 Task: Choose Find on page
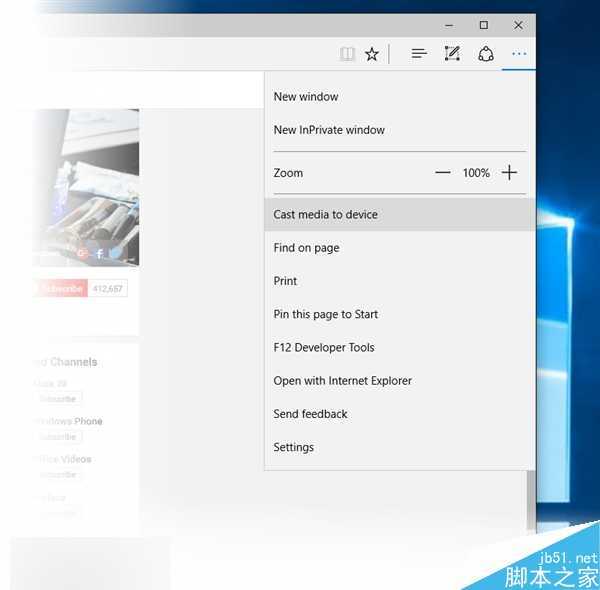399,248
